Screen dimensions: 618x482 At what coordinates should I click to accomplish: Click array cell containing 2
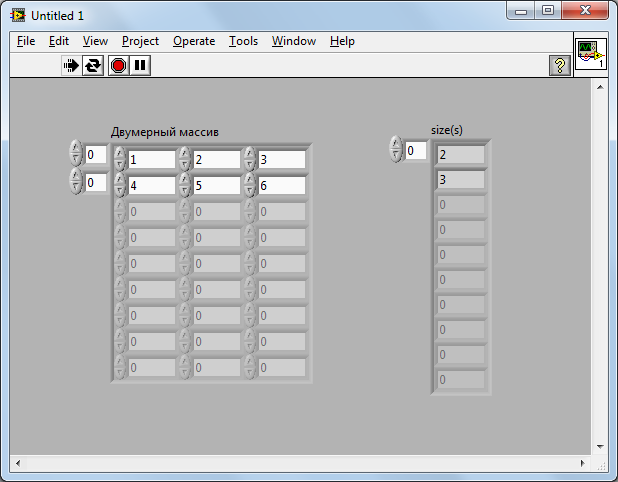[217, 160]
